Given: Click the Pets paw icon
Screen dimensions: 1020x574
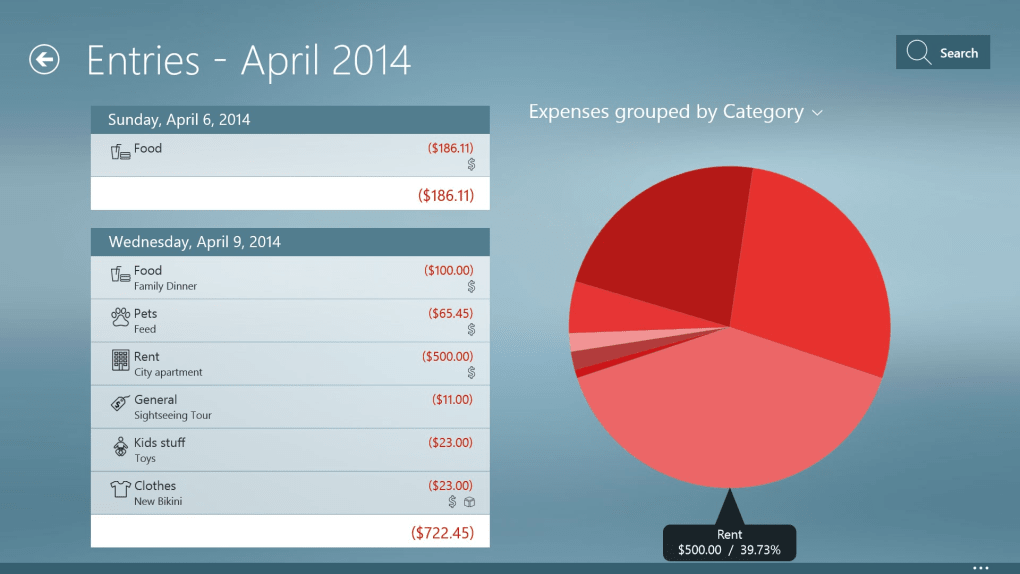Looking at the screenshot, I should [x=120, y=319].
